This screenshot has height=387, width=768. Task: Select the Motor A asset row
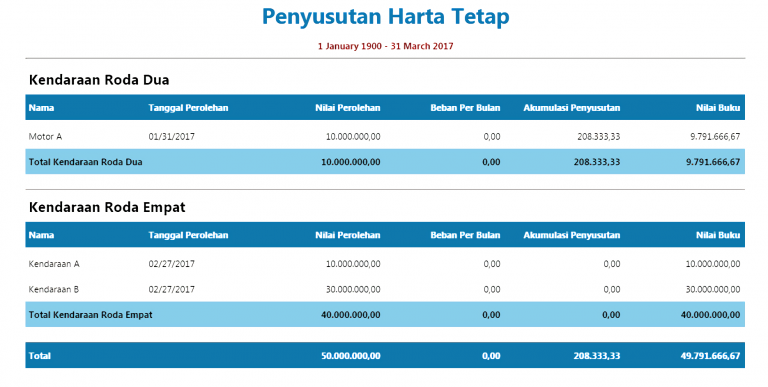(385, 137)
